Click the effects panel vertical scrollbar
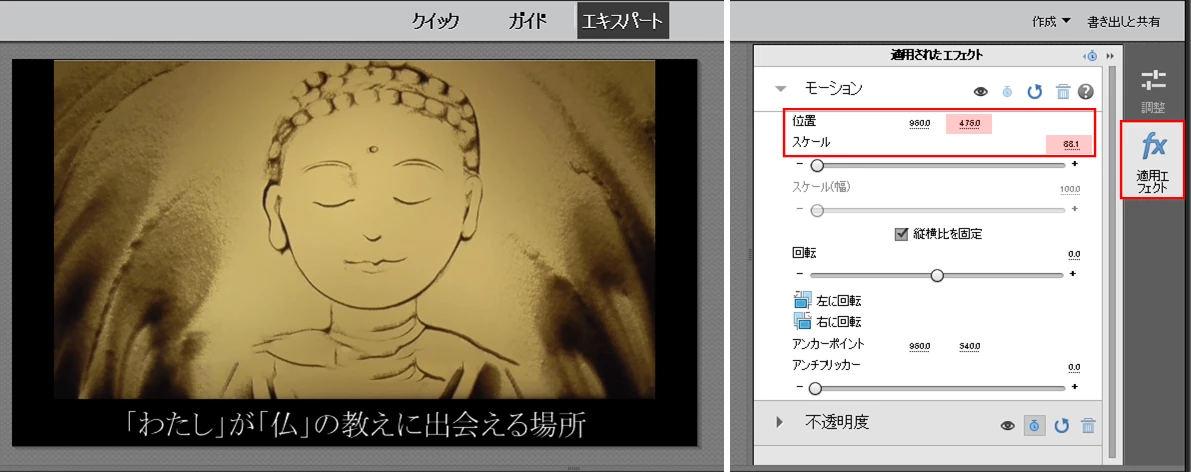The height and width of the screenshot is (472, 1191). point(1113,261)
